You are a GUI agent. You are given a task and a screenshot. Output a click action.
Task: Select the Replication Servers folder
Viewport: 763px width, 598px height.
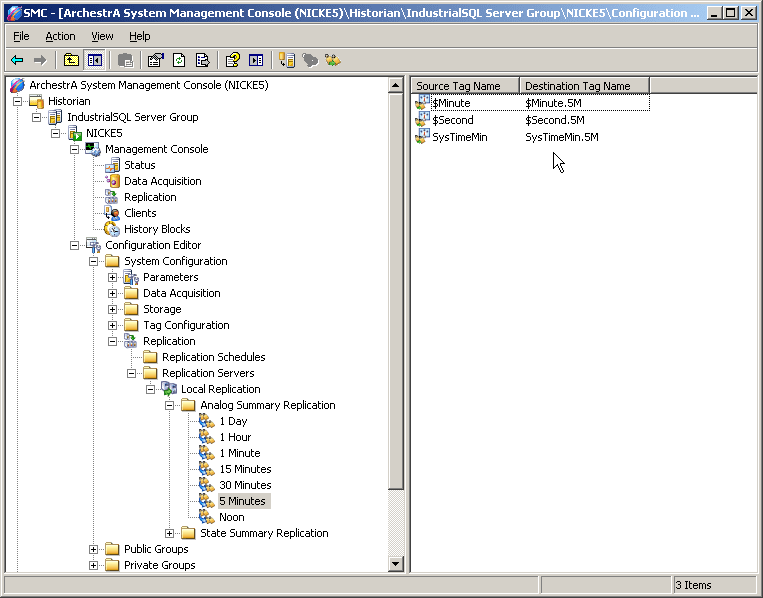pos(208,373)
